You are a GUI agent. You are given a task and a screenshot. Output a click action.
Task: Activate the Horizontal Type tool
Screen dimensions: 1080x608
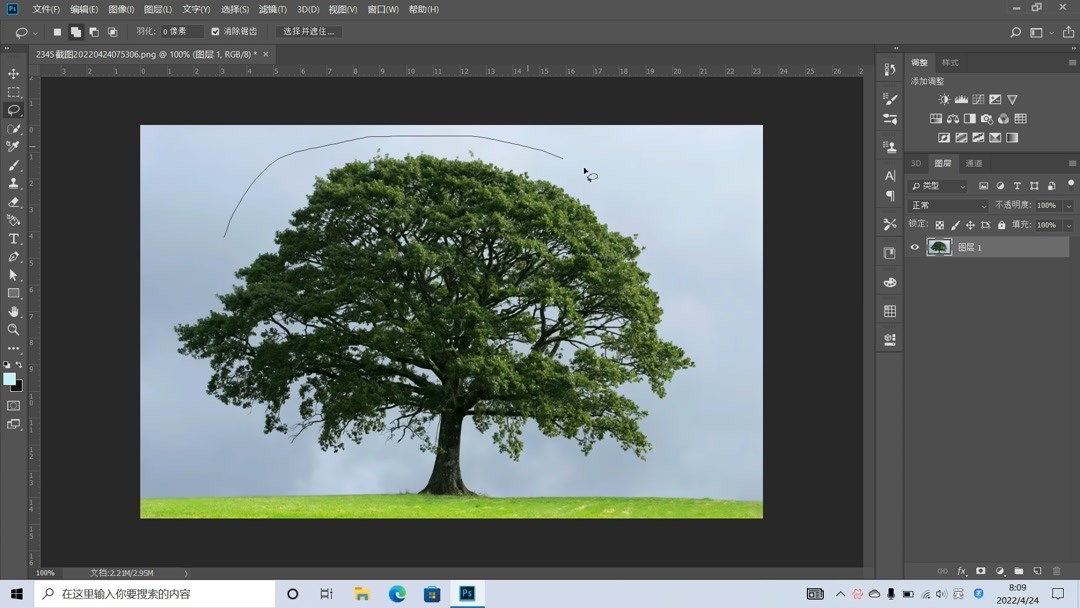tap(14, 239)
